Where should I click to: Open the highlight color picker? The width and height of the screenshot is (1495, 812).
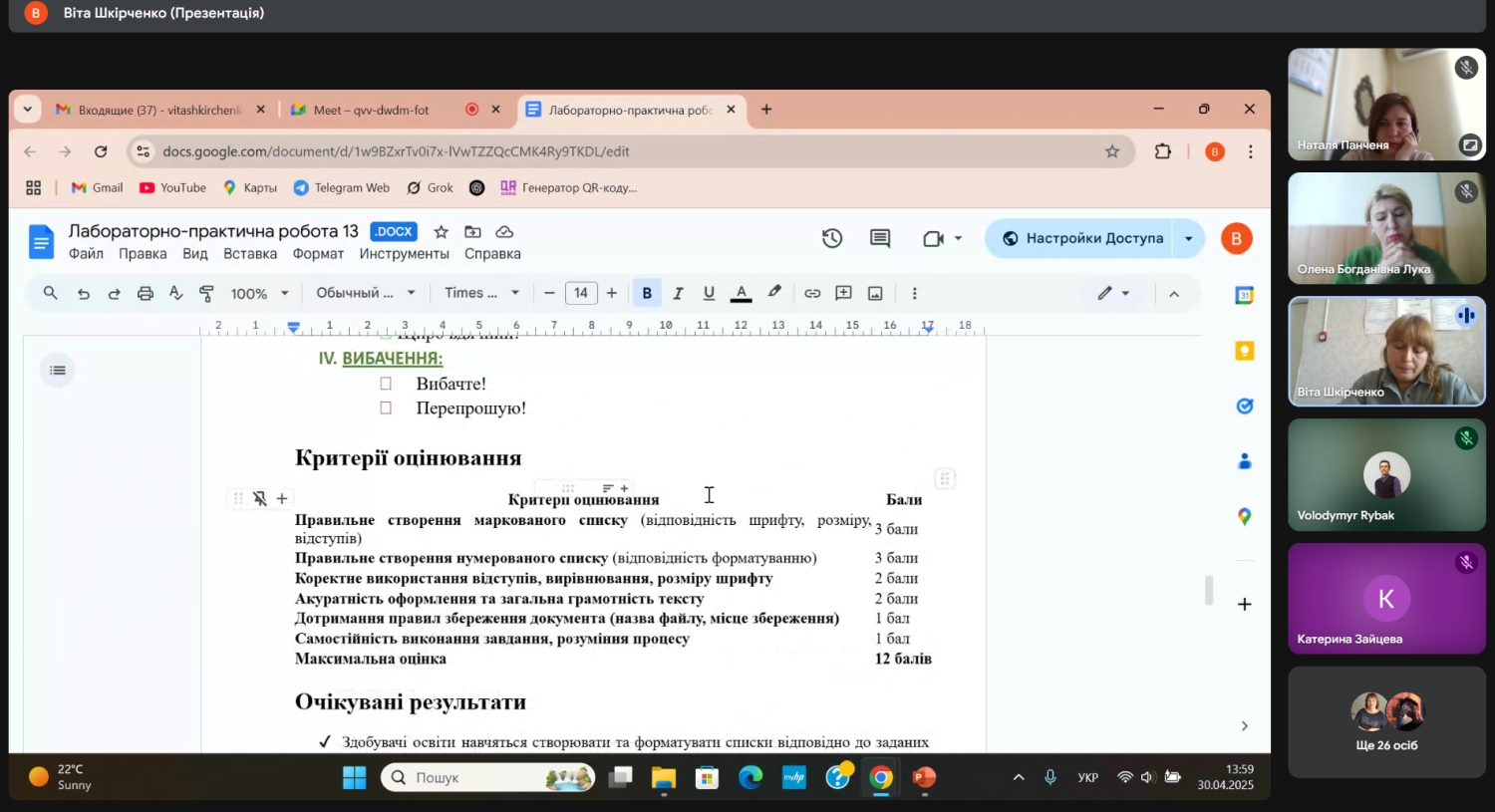click(x=774, y=293)
